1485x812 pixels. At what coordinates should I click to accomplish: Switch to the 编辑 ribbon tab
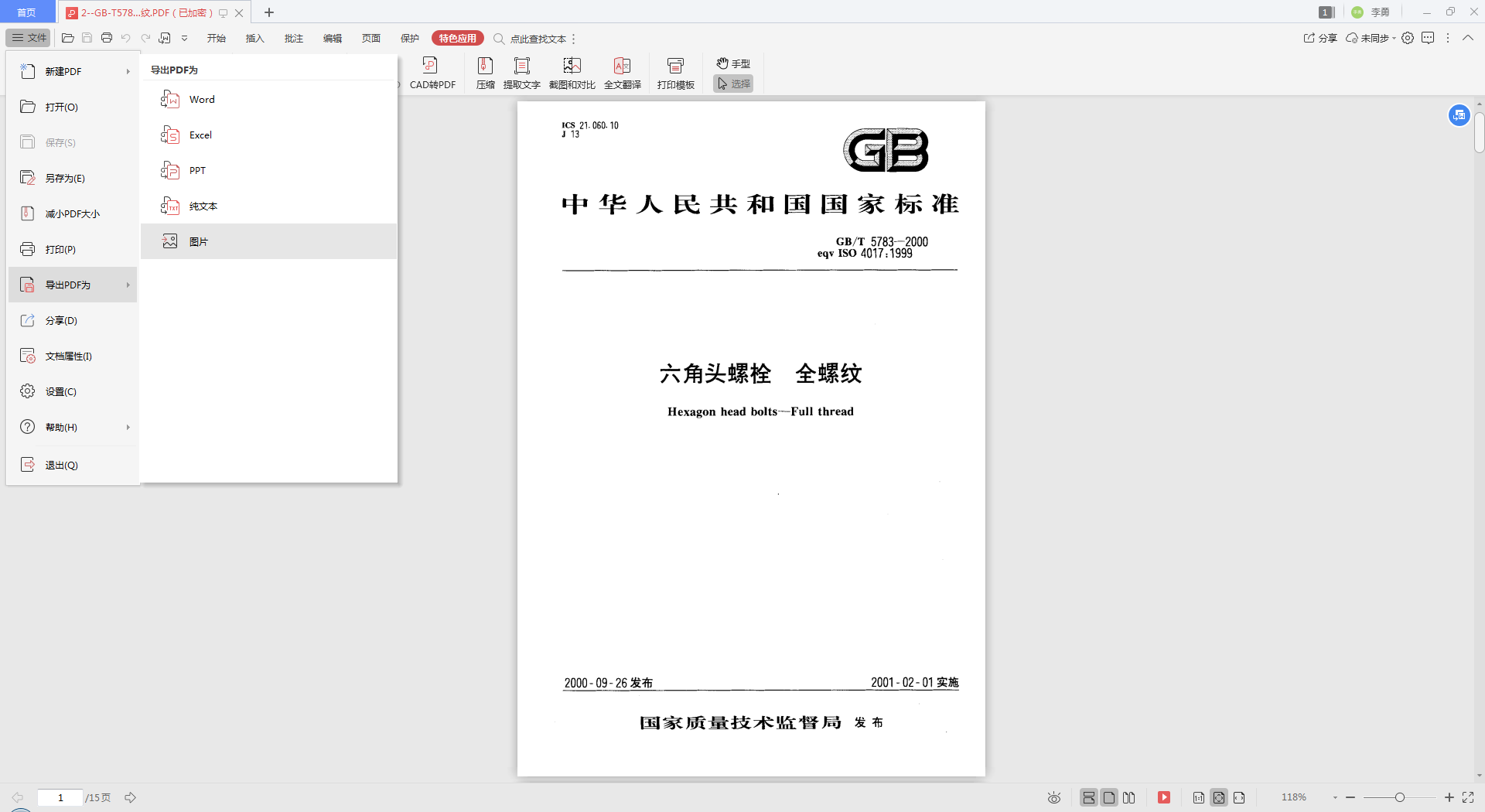pos(333,38)
